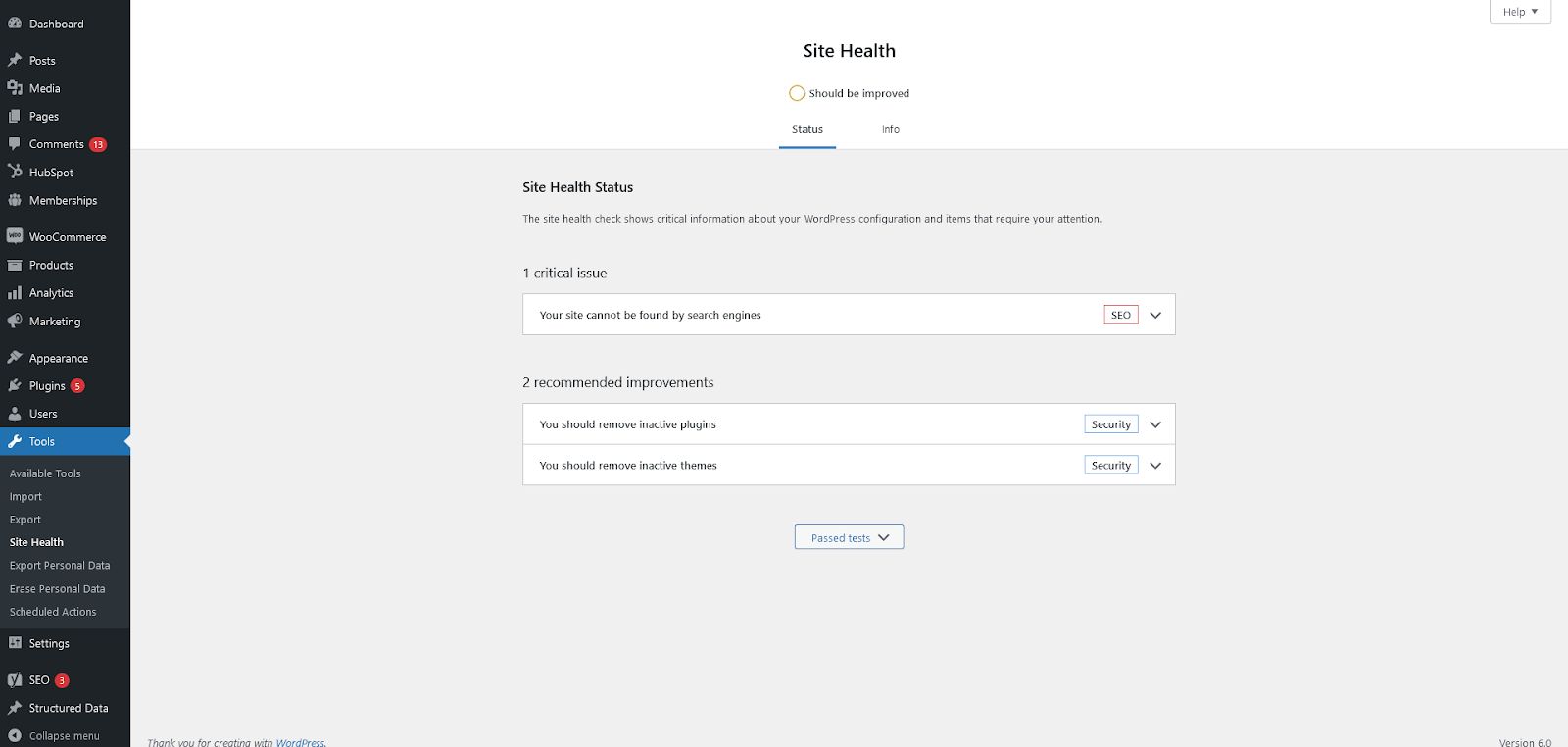This screenshot has height=747, width=1568.
Task: Expand the Passed tests list
Action: (849, 537)
